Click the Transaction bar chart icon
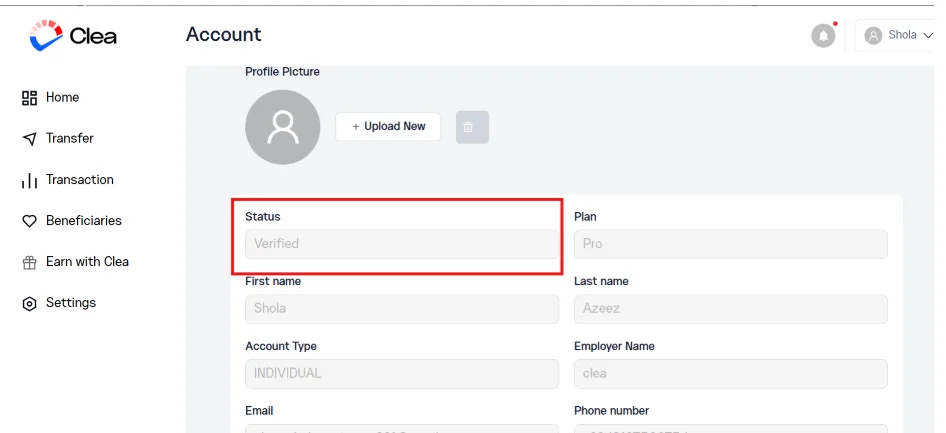946x433 pixels. click(29, 180)
